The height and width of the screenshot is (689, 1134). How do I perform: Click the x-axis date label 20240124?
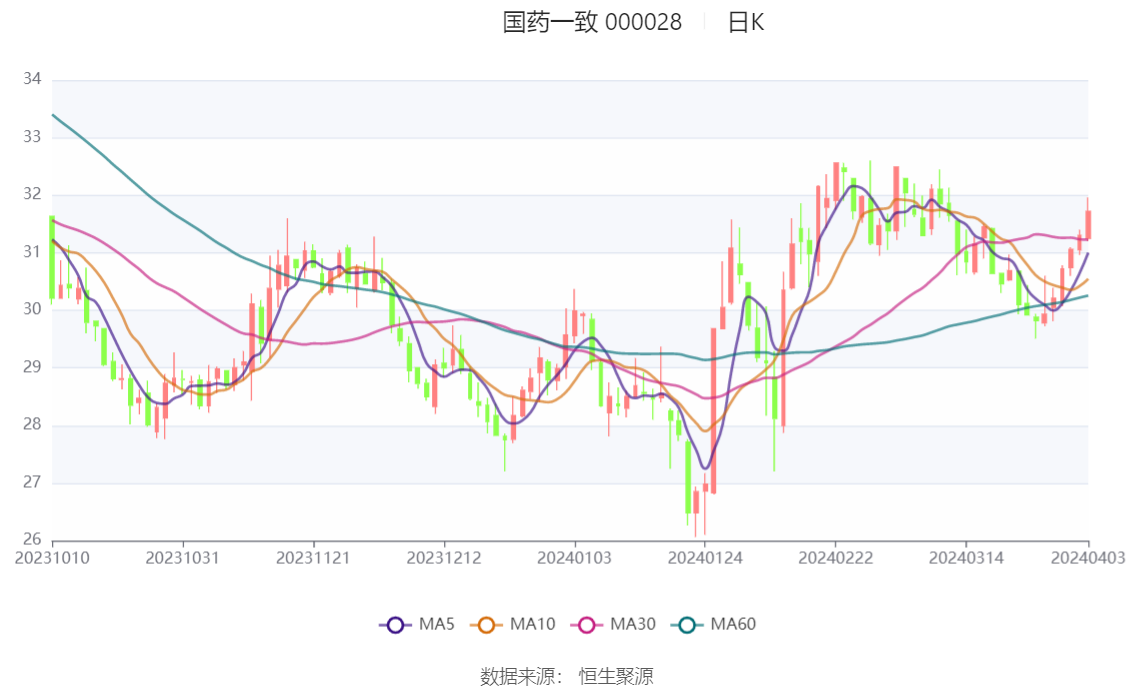coord(705,558)
